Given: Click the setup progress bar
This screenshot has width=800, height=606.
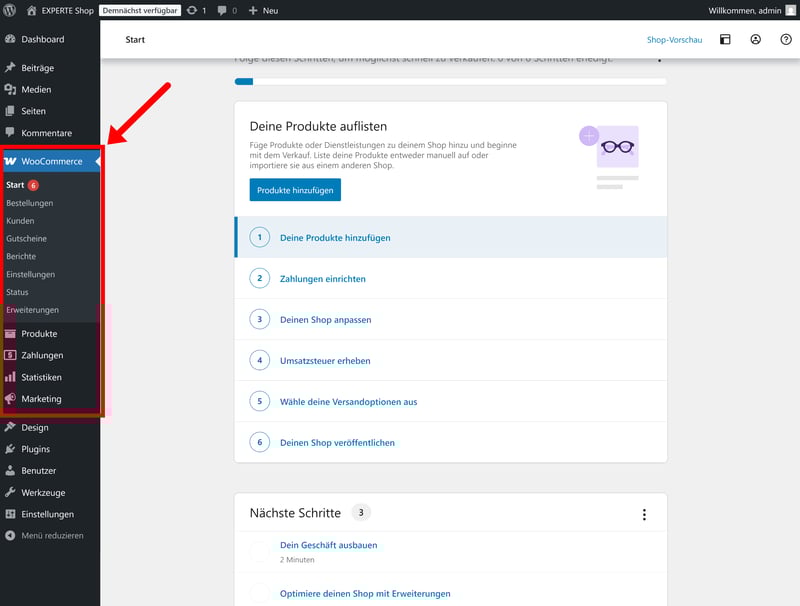Looking at the screenshot, I should [450, 82].
